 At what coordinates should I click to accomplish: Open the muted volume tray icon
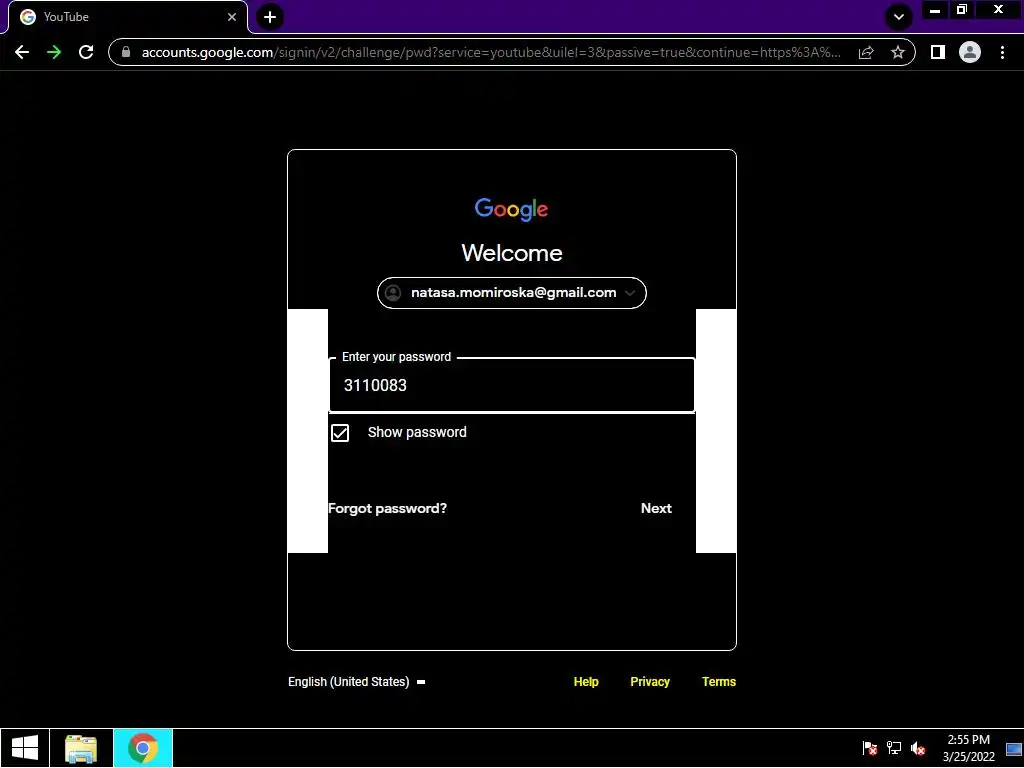click(918, 748)
